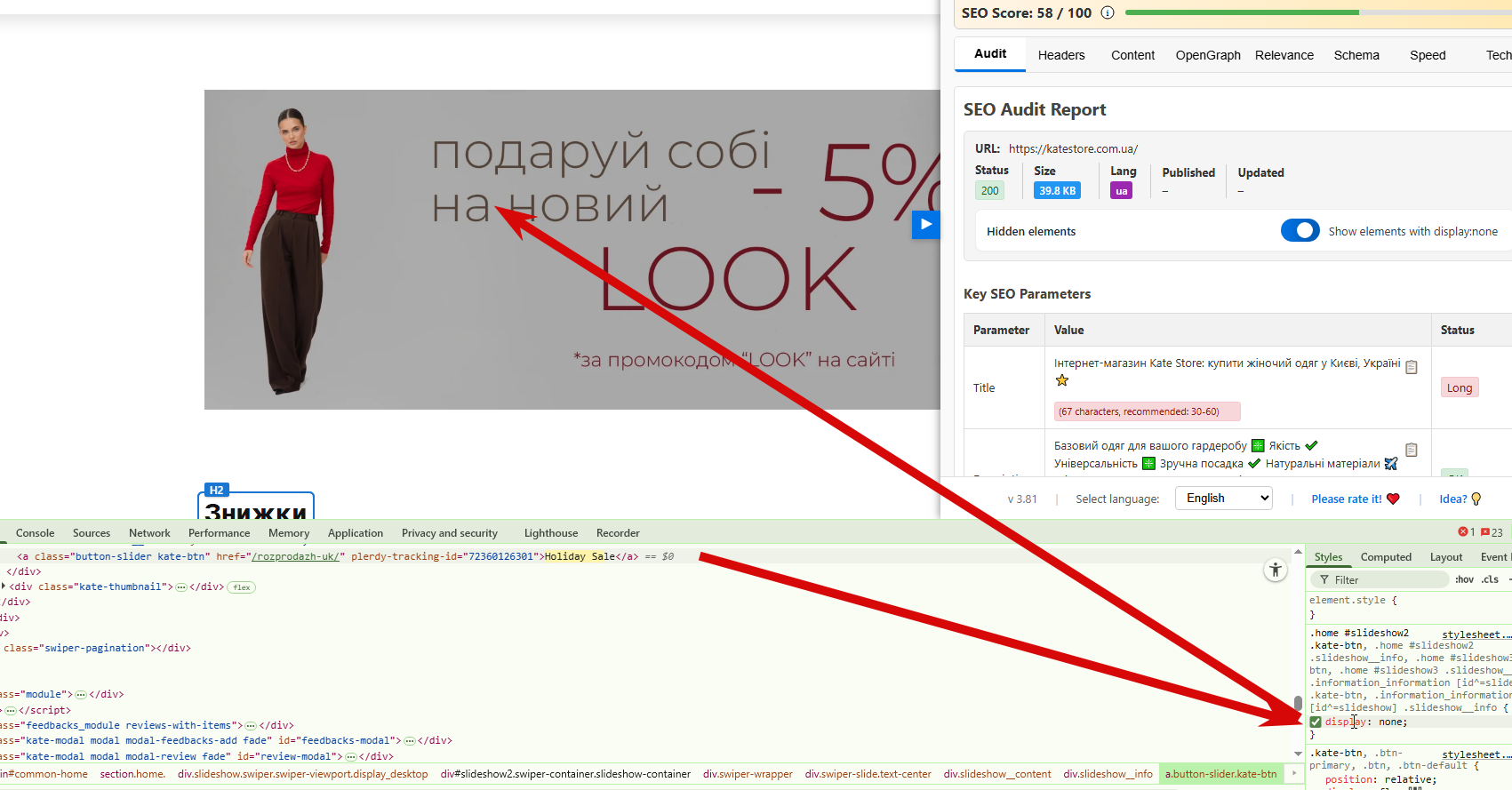
Task: Click the H2 heading badge on page
Action: pyautogui.click(x=217, y=490)
